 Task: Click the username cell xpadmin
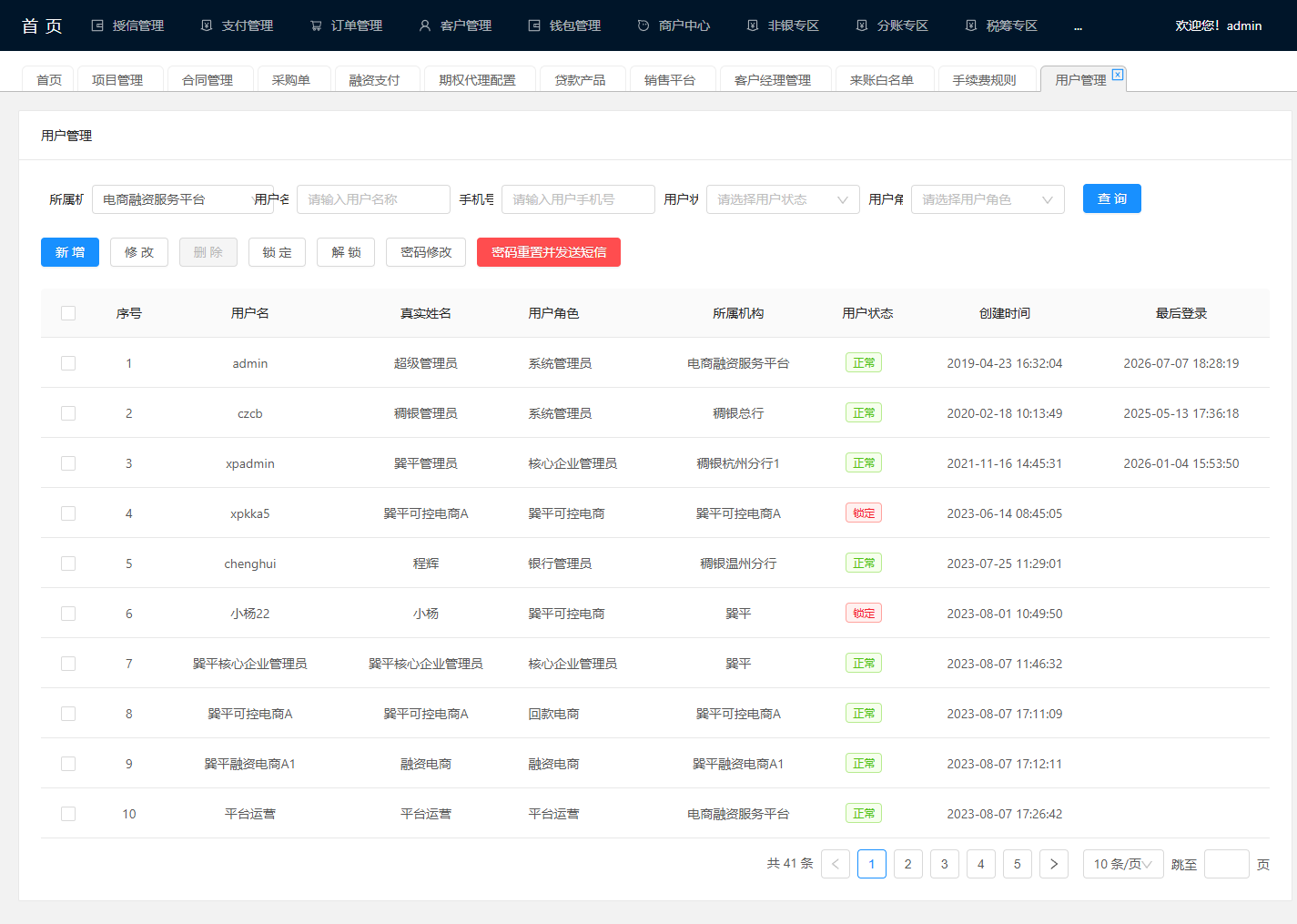[x=250, y=463]
